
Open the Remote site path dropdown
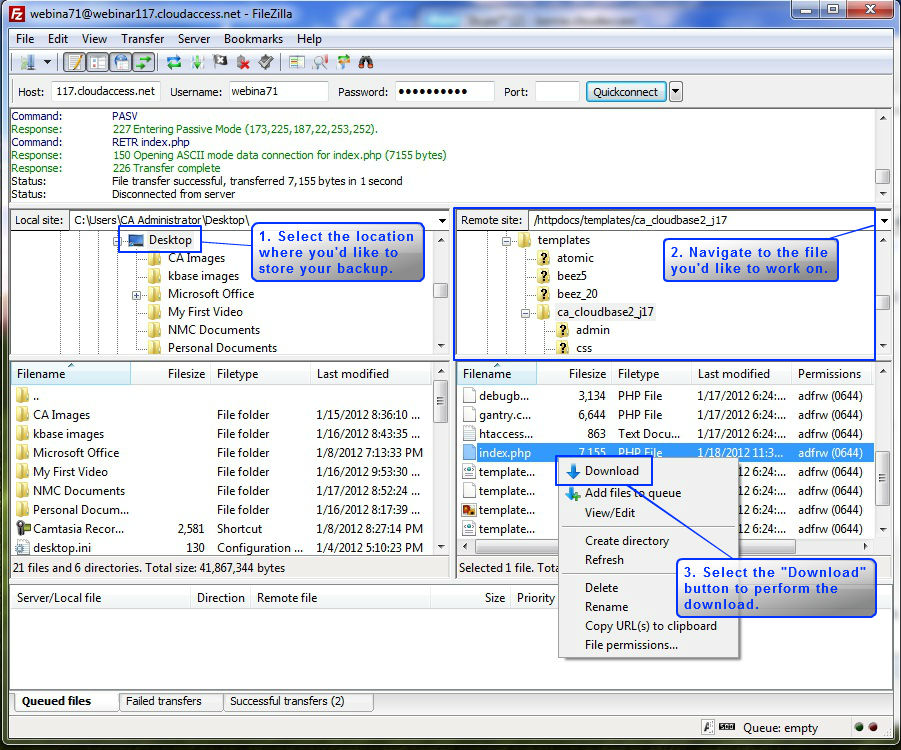pyautogui.click(x=884, y=220)
